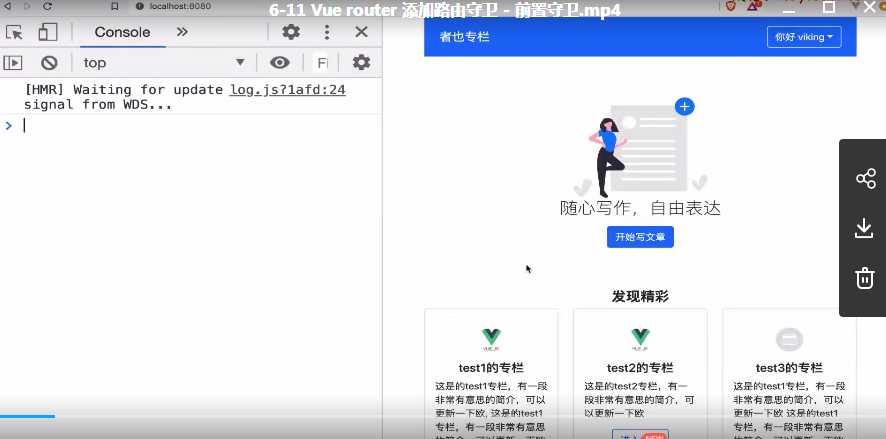This screenshot has height=439, width=886.
Task: Clear the console with the ban icon
Action: [x=48, y=63]
